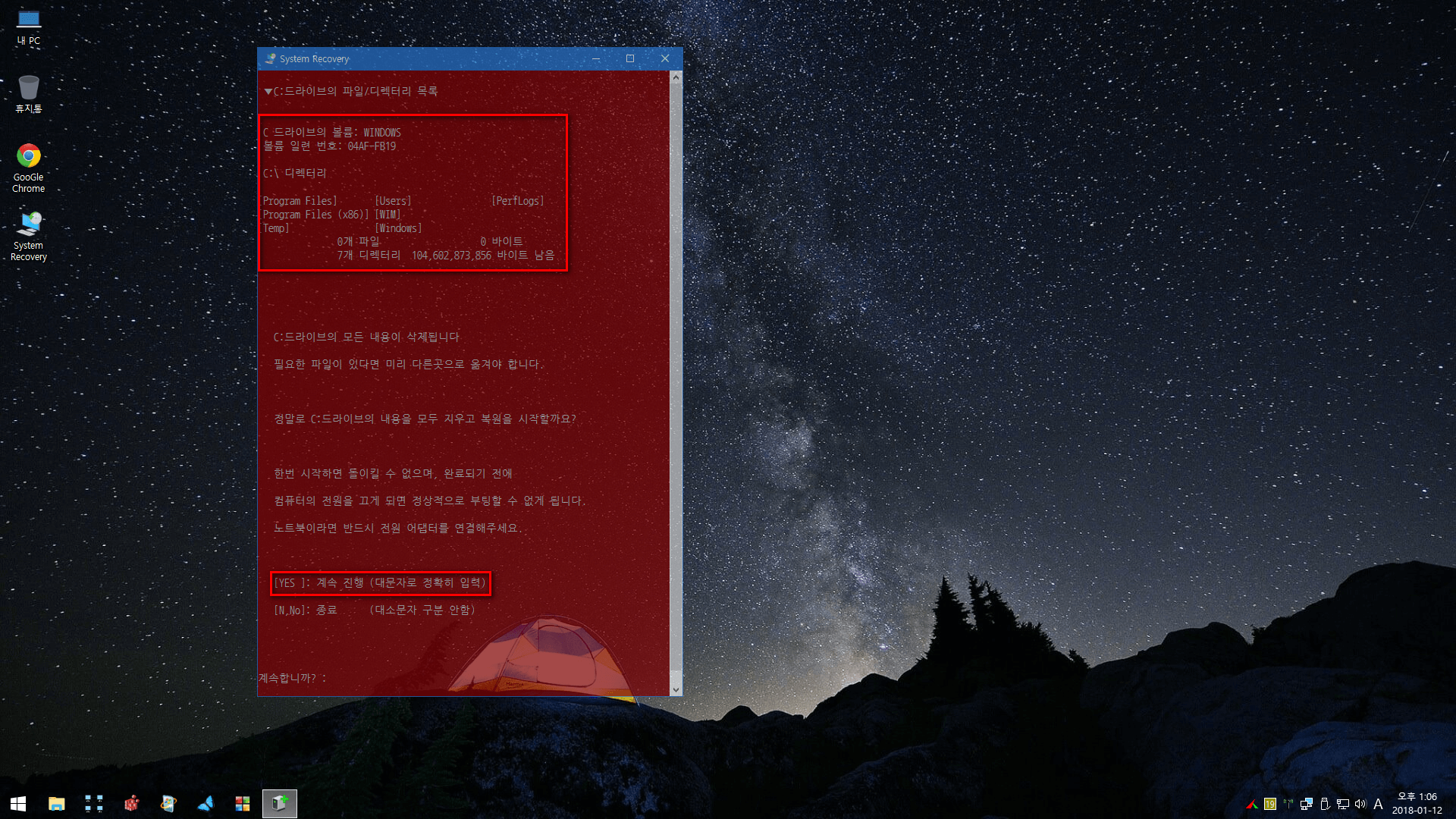1456x819 pixels.
Task: Click the yellow 19 tray icon
Action: tap(1270, 804)
